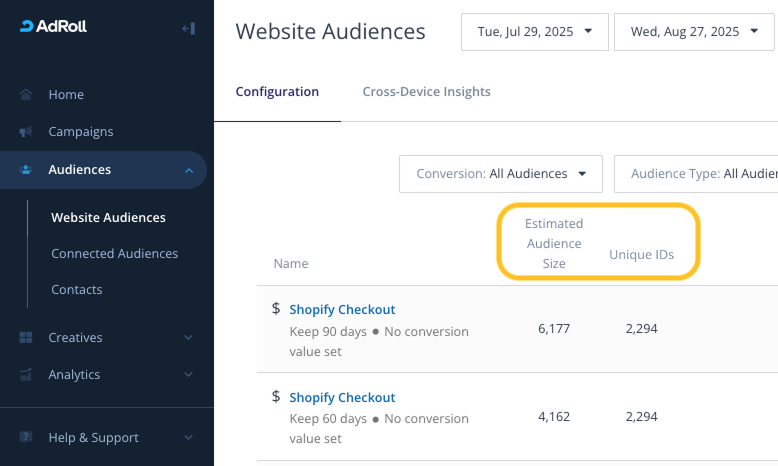The image size is (778, 466).
Task: Select the Configuration tab
Action: pyautogui.click(x=277, y=92)
